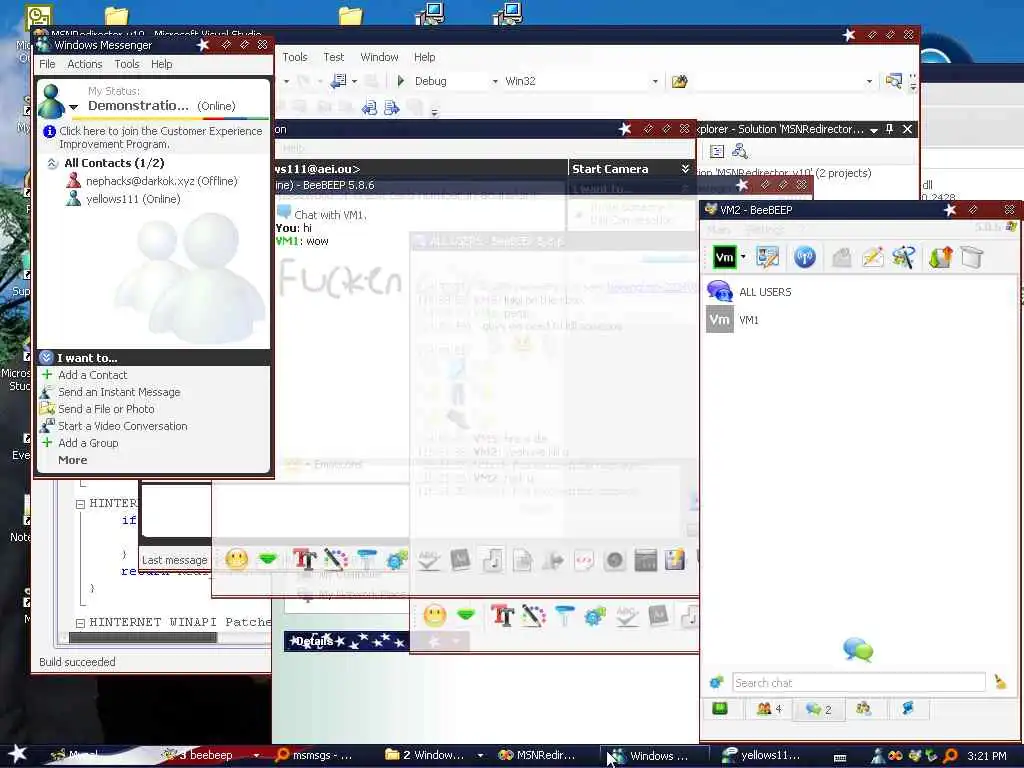Click the decrease indent icon in Visual Studio toolbar
This screenshot has height=768, width=1024.
pyautogui.click(x=369, y=108)
